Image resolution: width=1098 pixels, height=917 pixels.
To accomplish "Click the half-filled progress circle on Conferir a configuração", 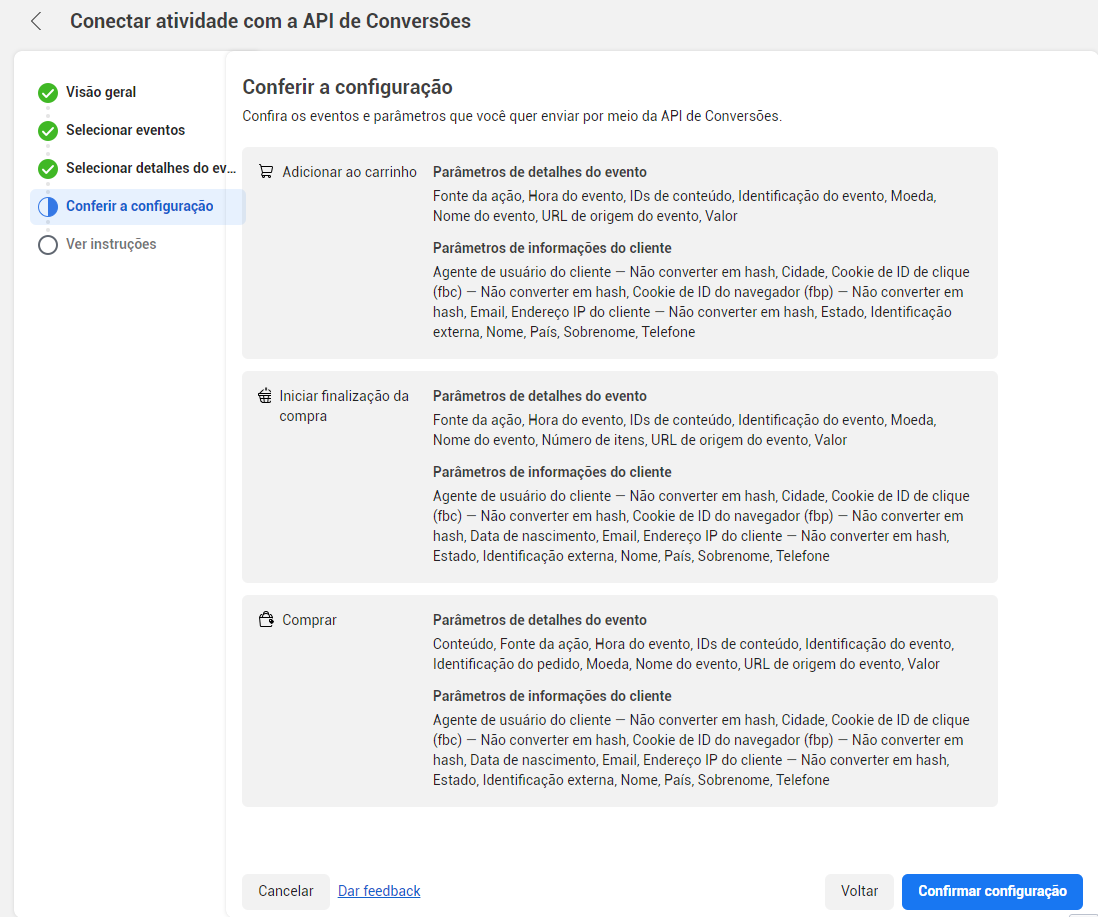I will click(x=47, y=206).
